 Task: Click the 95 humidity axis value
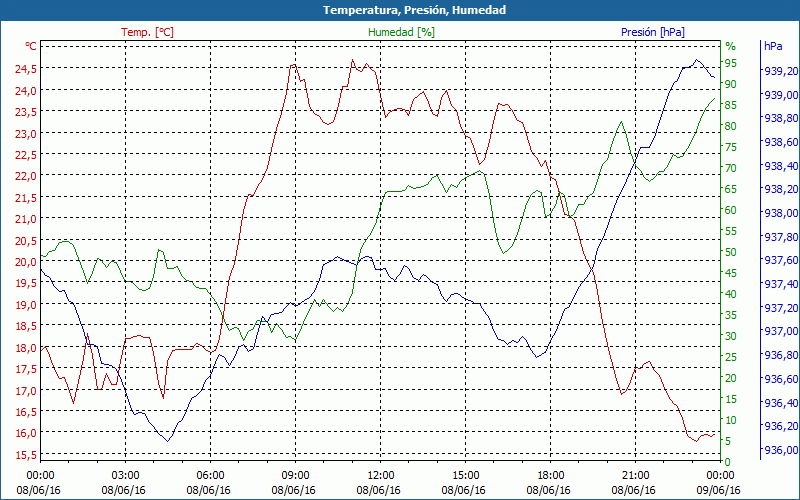click(x=731, y=63)
